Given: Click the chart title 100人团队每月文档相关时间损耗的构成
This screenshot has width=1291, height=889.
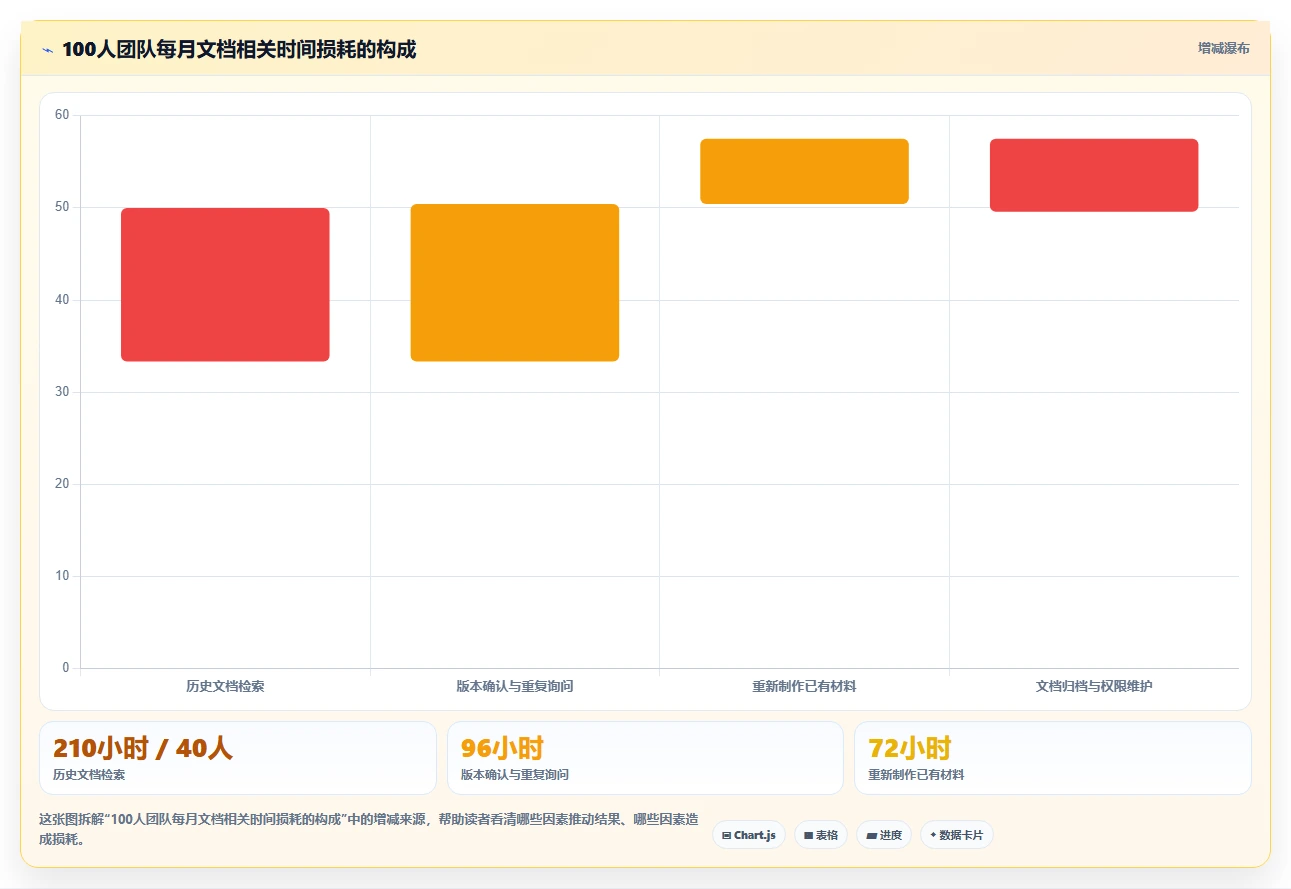Looking at the screenshot, I should click(x=239, y=50).
